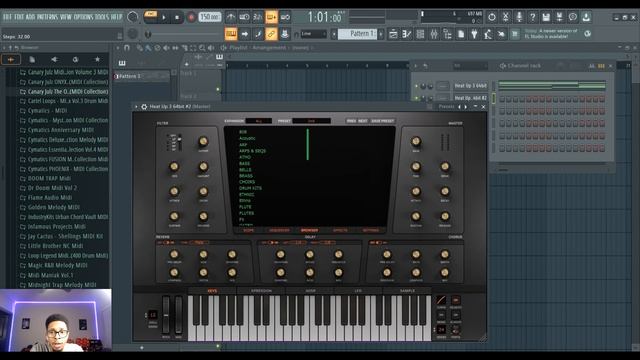Screen dimensions: 640x360
Task: Switch to the LFO tab above keyboard
Action: [358, 291]
